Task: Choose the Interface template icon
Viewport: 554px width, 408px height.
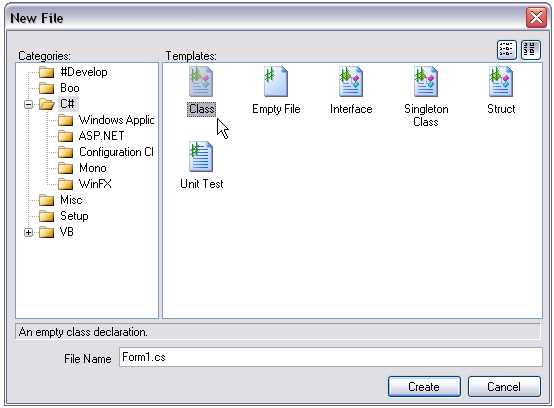Action: (x=351, y=82)
